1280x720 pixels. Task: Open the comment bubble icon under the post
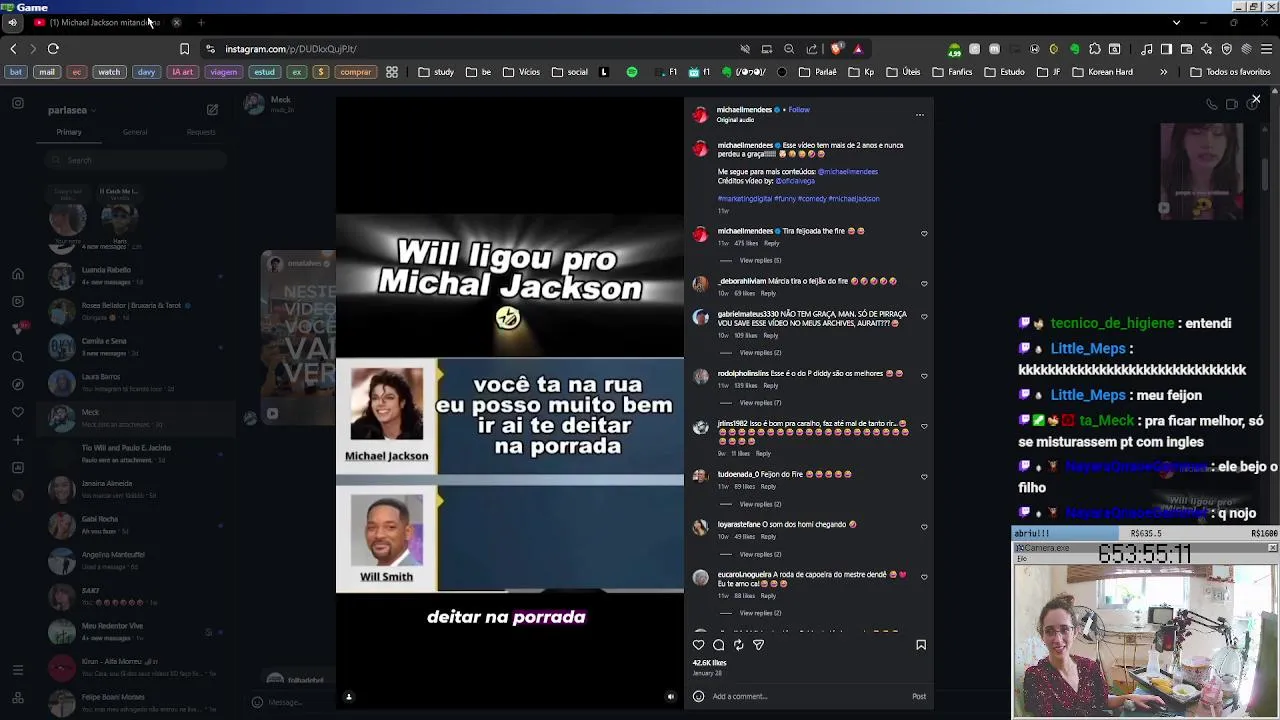pyautogui.click(x=719, y=645)
